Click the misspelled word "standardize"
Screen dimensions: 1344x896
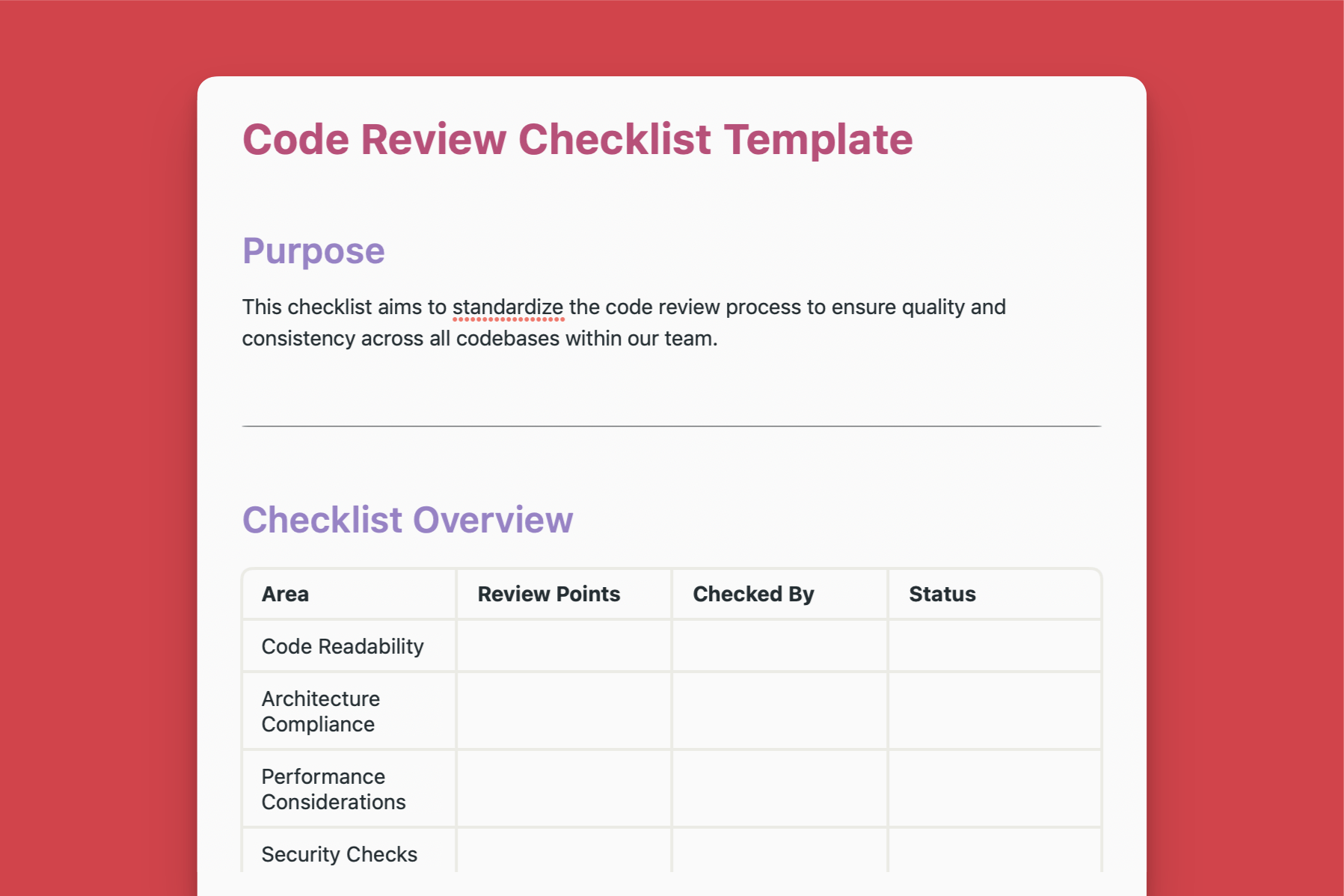point(508,307)
